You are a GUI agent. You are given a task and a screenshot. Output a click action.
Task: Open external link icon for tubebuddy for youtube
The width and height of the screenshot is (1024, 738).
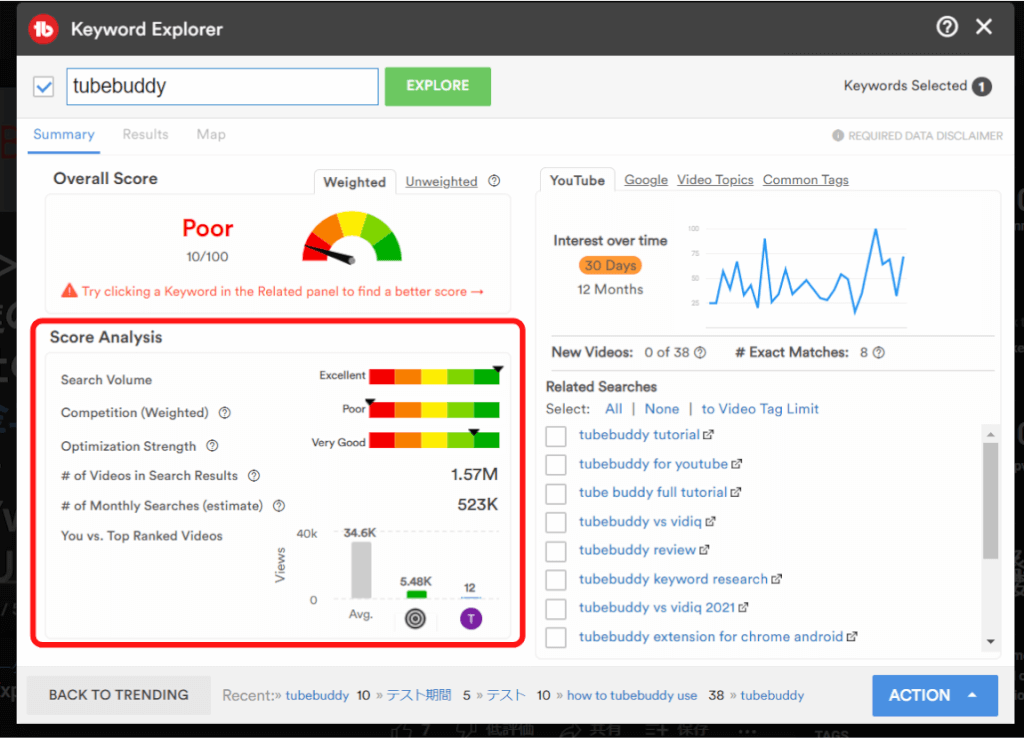[737, 464]
